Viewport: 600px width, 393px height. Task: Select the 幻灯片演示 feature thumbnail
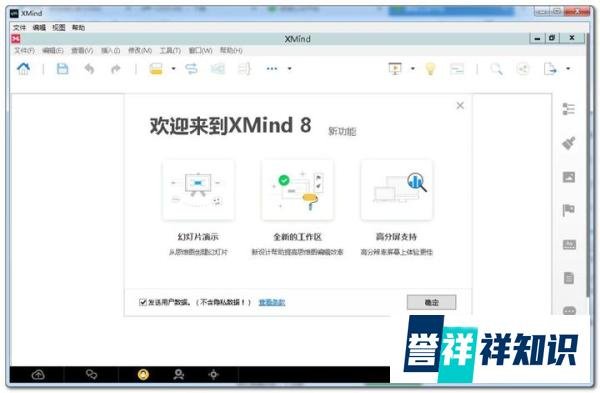198,190
